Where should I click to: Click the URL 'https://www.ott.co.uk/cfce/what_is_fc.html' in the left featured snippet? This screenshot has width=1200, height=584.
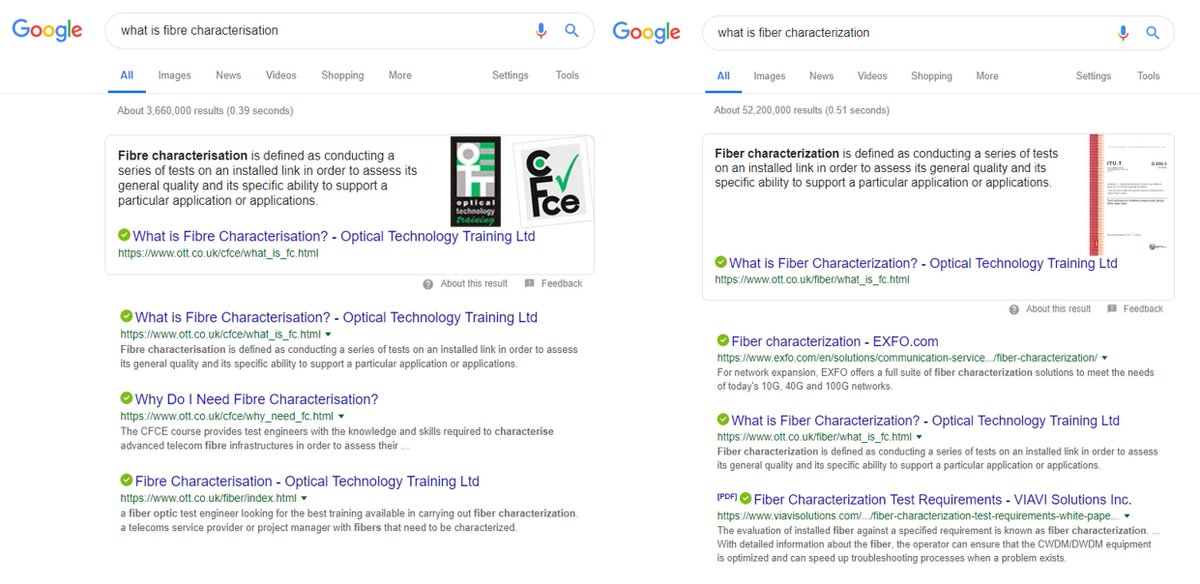(x=219, y=254)
